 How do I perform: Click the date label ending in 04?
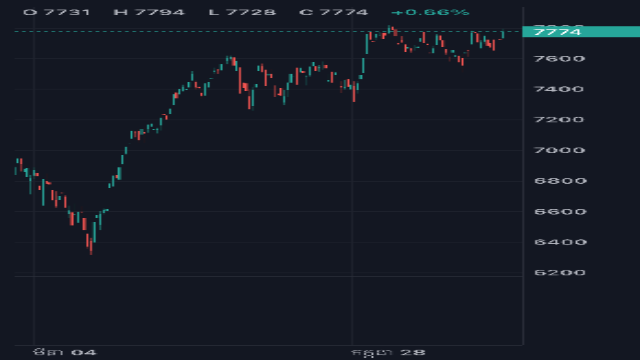click(x=65, y=352)
